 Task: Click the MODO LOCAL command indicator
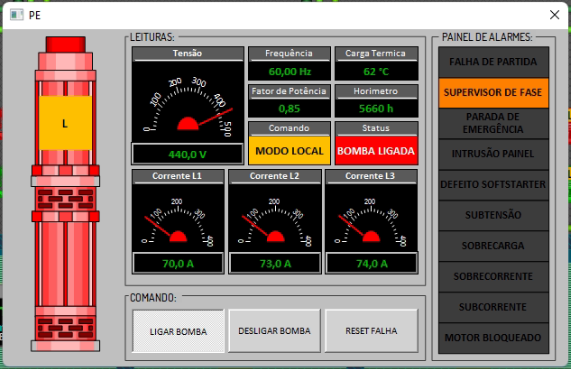click(290, 151)
